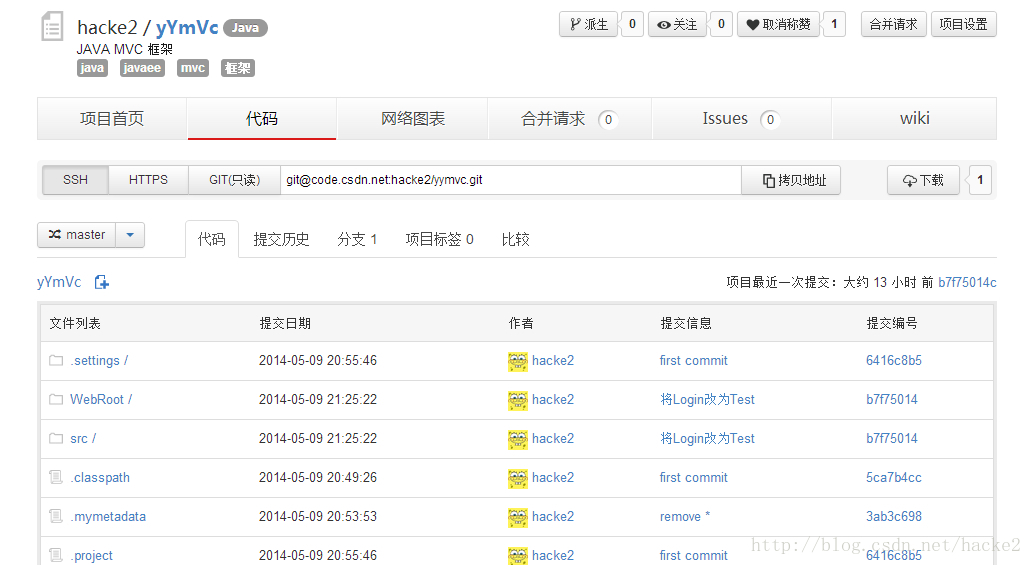The image size is (1032, 565).
Task: Click the file icon of .mymetadata row
Action: click(56, 516)
